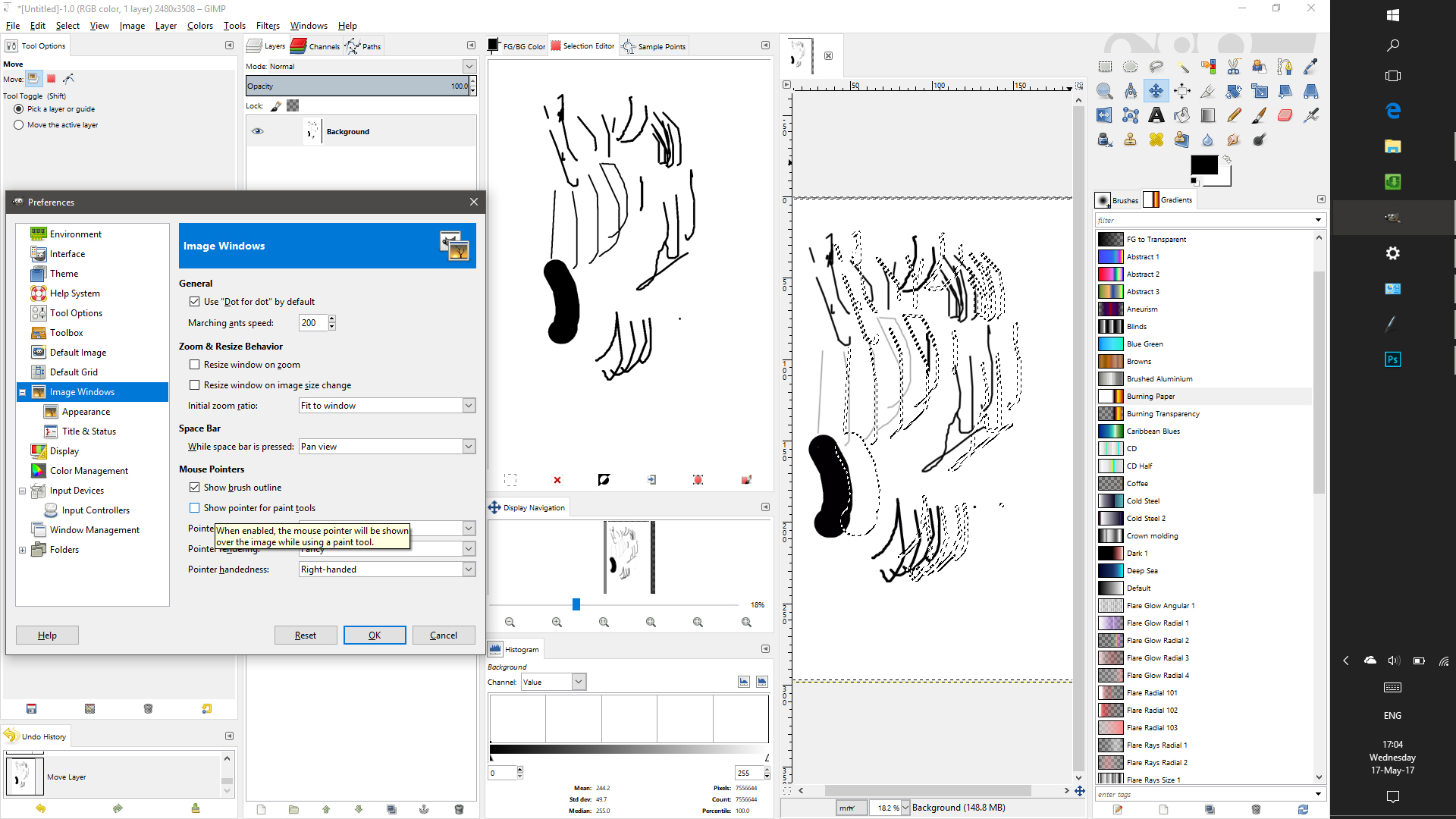Click Cancel in Preferences dialog
Screen dimensions: 1456x819
click(444, 635)
